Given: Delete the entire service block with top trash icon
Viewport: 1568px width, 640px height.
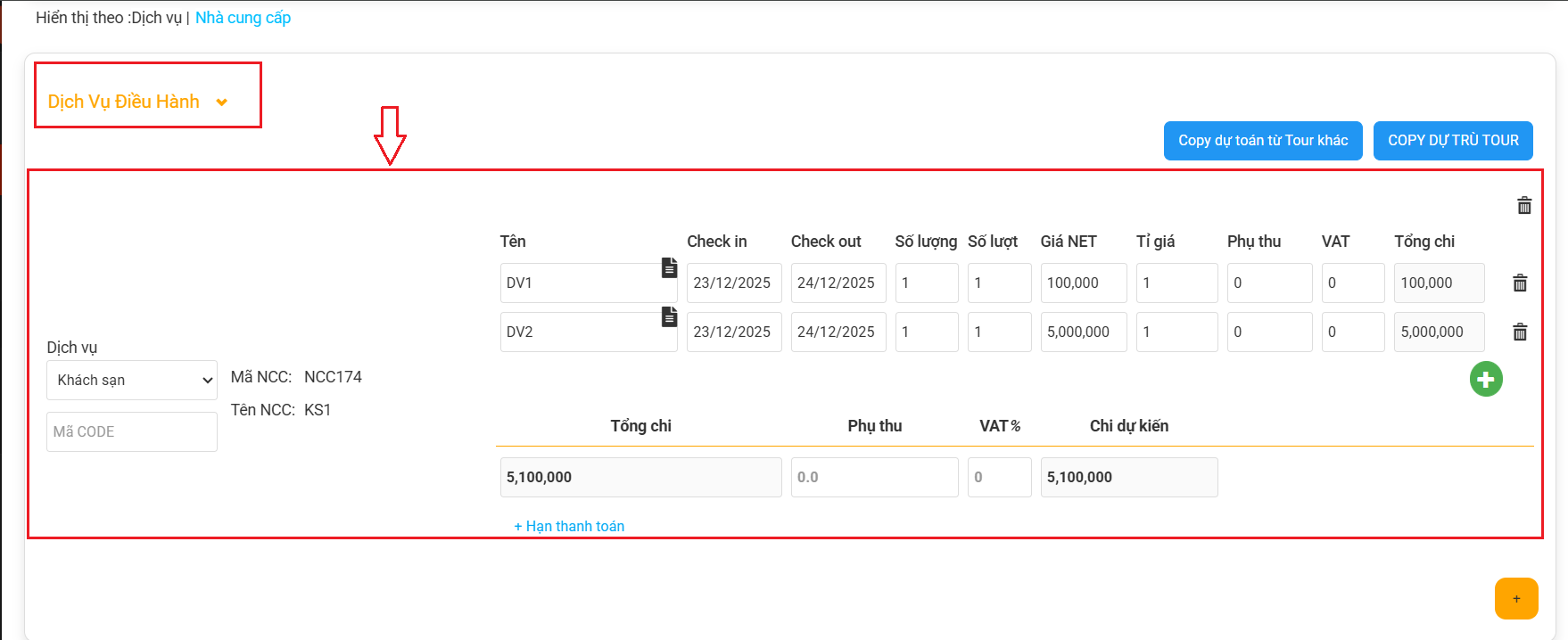Looking at the screenshot, I should click(1524, 206).
